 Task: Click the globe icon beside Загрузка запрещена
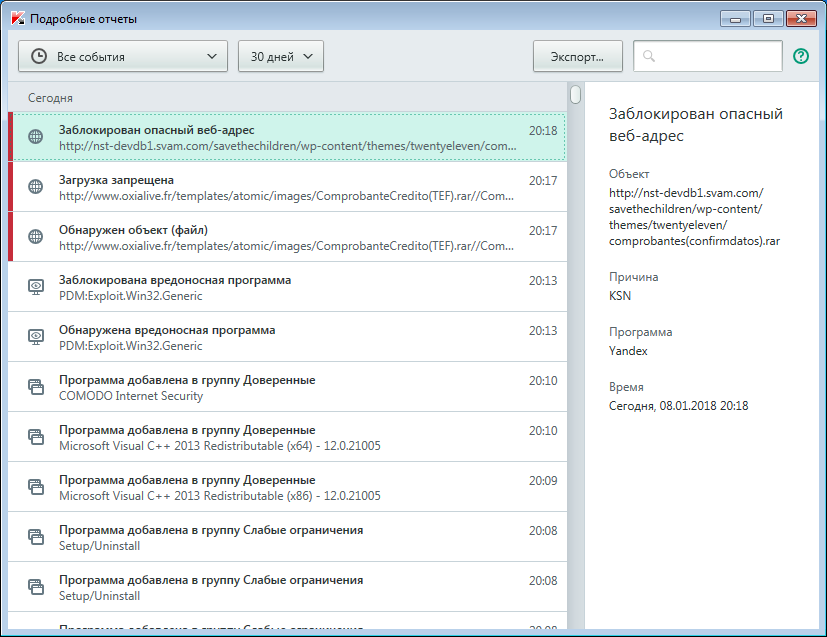click(36, 187)
